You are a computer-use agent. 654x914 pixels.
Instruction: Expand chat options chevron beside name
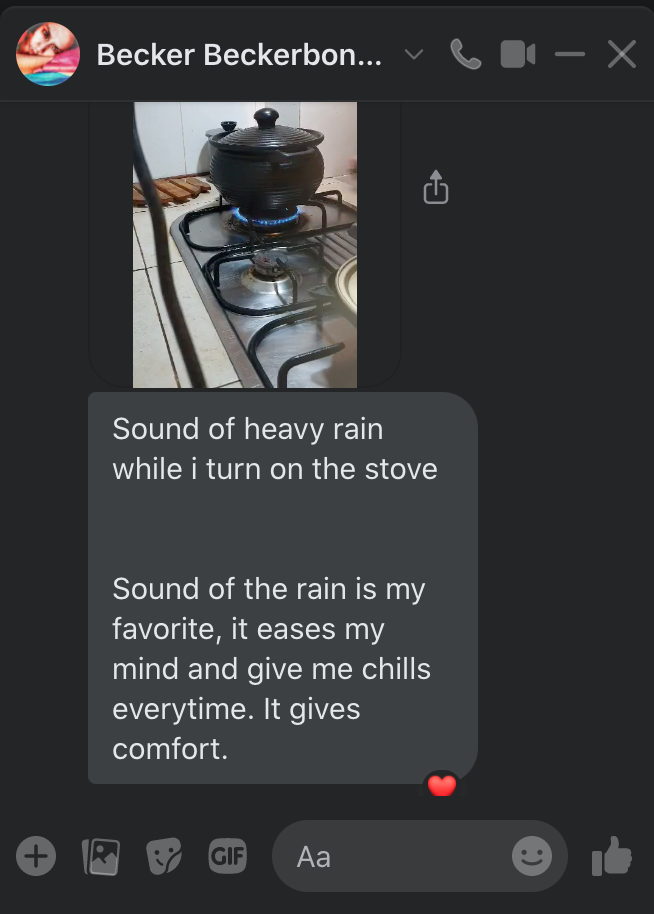click(x=414, y=55)
